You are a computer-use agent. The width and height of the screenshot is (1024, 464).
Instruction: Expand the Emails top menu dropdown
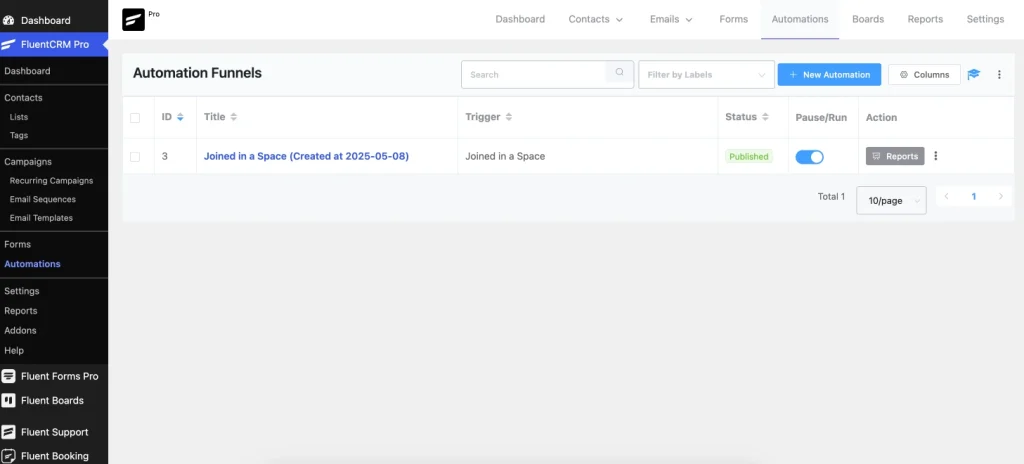671,20
